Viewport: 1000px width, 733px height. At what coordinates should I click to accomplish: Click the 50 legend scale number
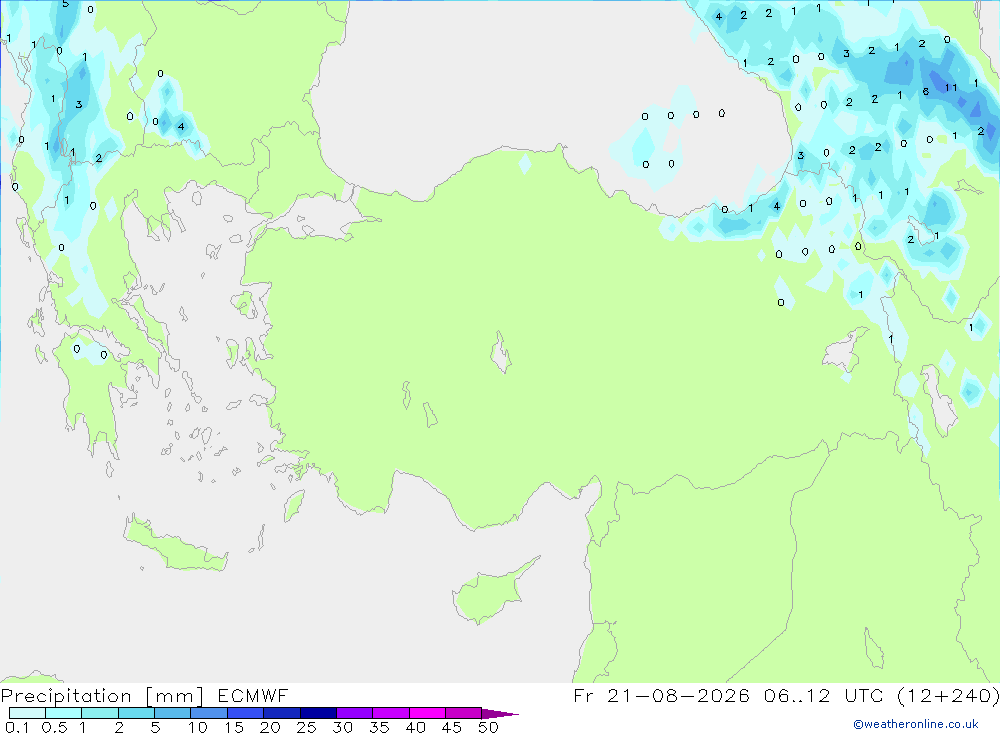click(488, 727)
